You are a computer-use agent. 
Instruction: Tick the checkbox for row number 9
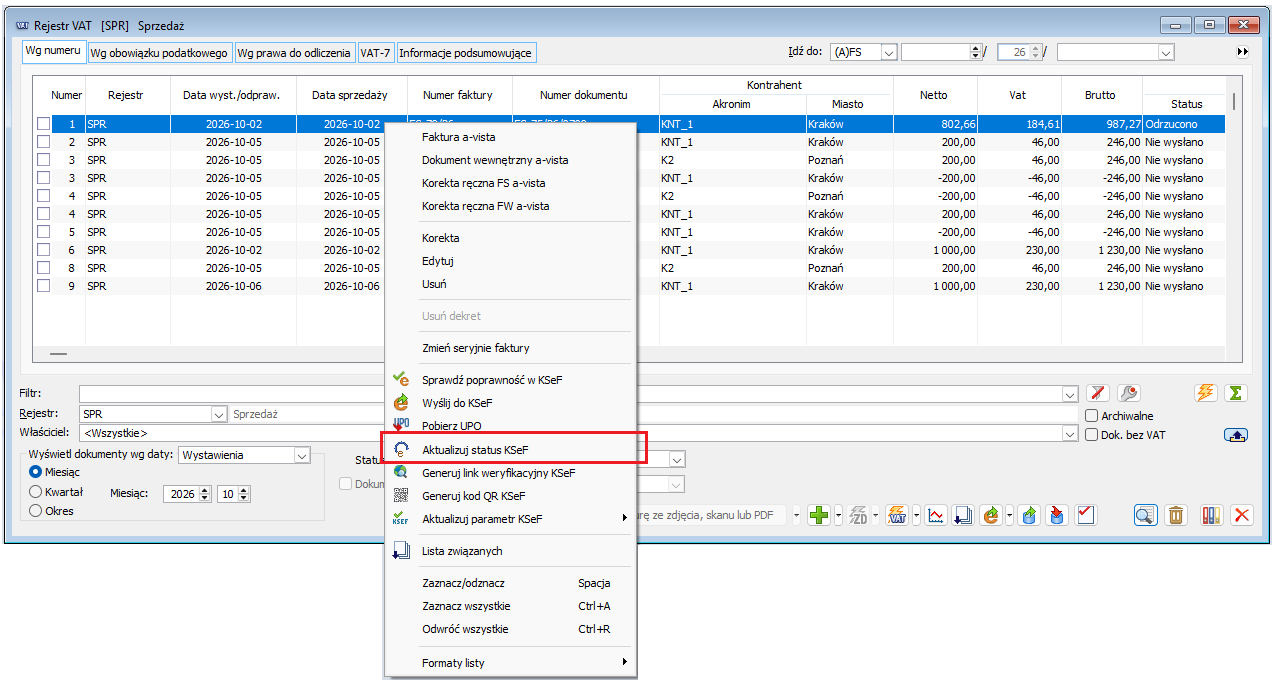point(43,286)
